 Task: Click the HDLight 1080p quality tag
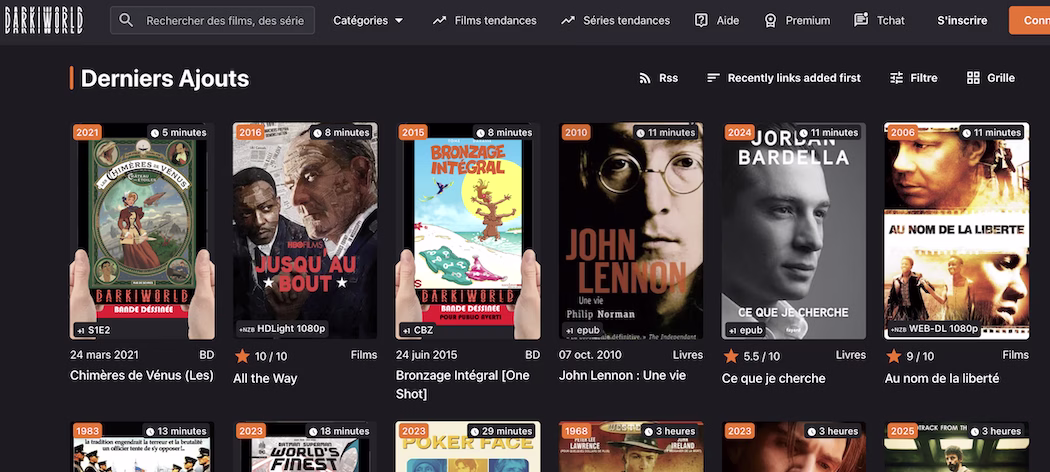pyautogui.click(x=282, y=329)
